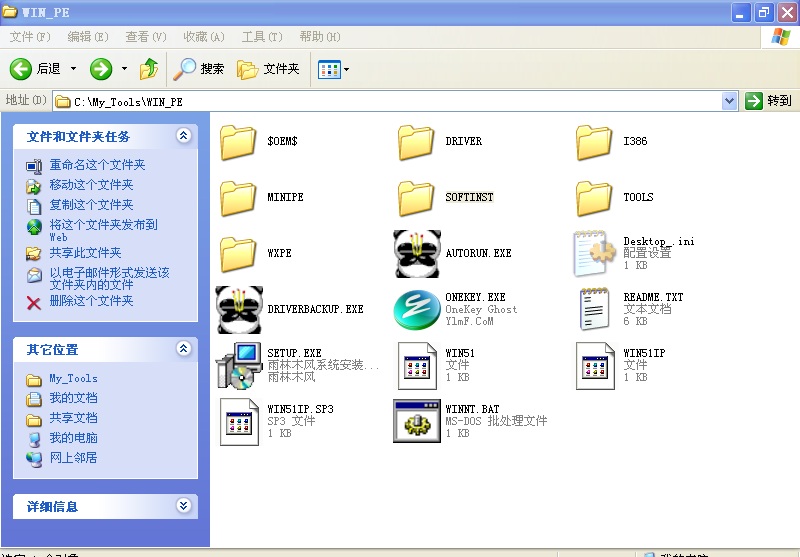Click the address bar path field
The width and height of the screenshot is (800, 557).
click(388, 101)
